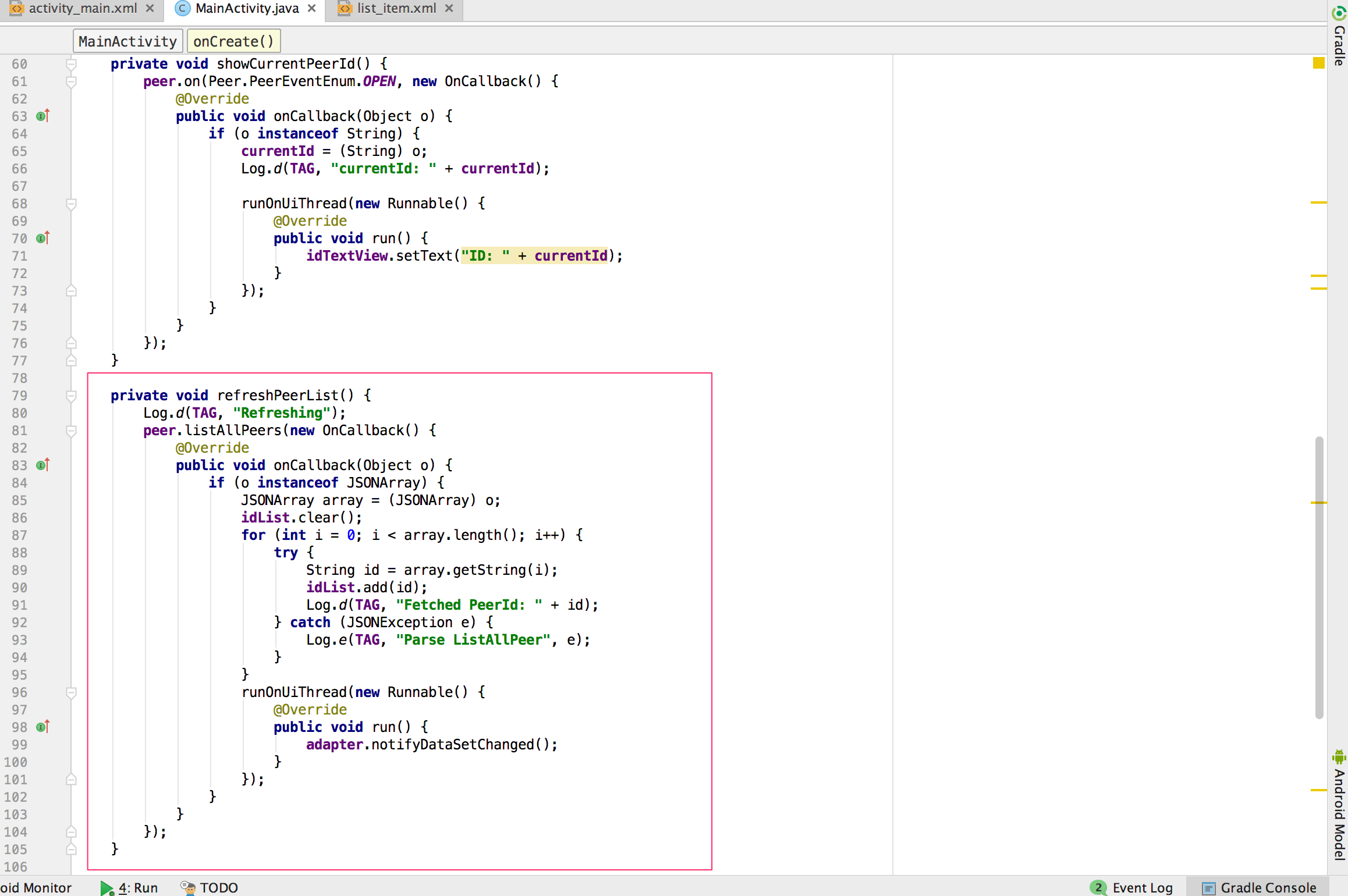Click the yellow inspection status indicator above the error stripe
The height and width of the screenshot is (896, 1348).
pos(1318,63)
